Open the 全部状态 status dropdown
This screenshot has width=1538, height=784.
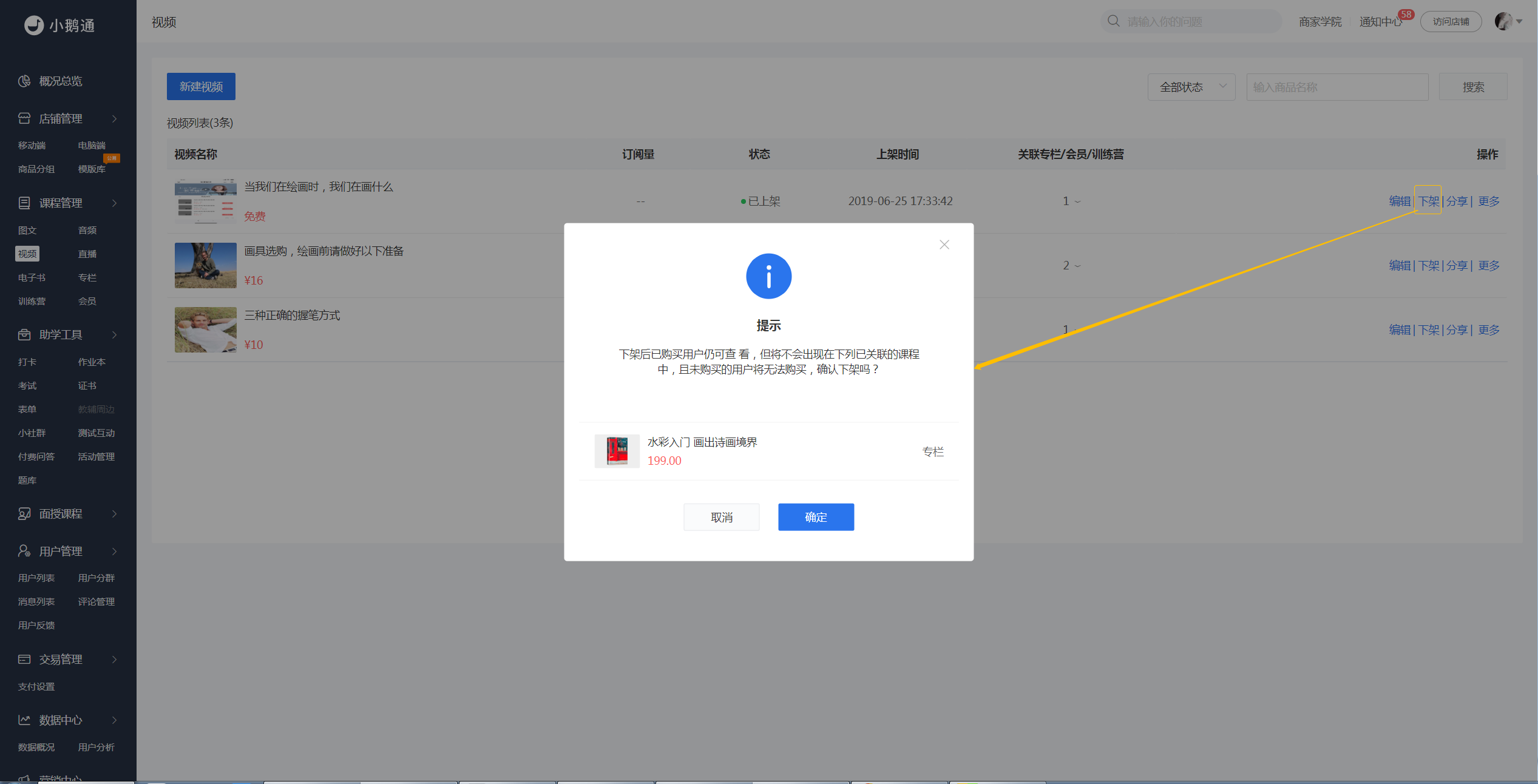pos(1191,87)
